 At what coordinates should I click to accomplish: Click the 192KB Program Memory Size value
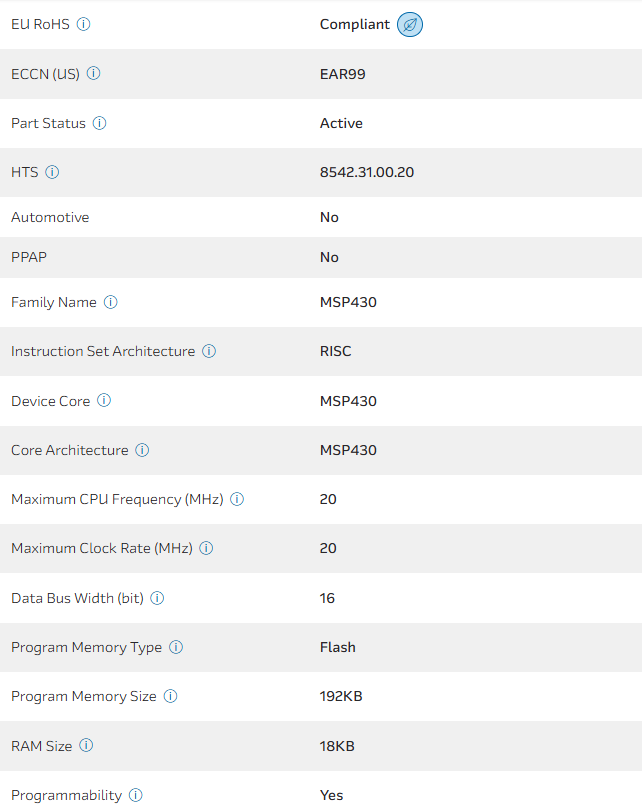click(341, 696)
